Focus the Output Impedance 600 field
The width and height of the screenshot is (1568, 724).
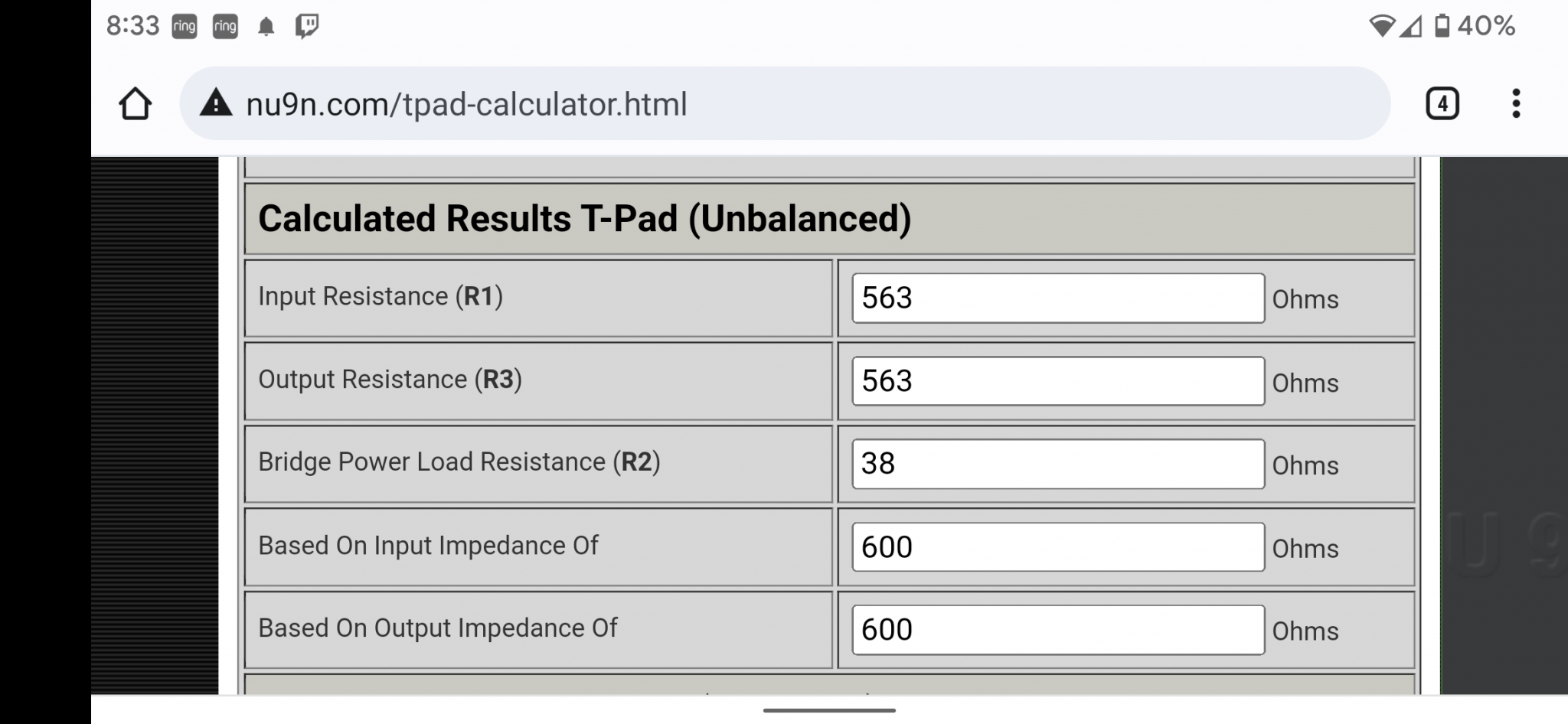tap(1058, 630)
